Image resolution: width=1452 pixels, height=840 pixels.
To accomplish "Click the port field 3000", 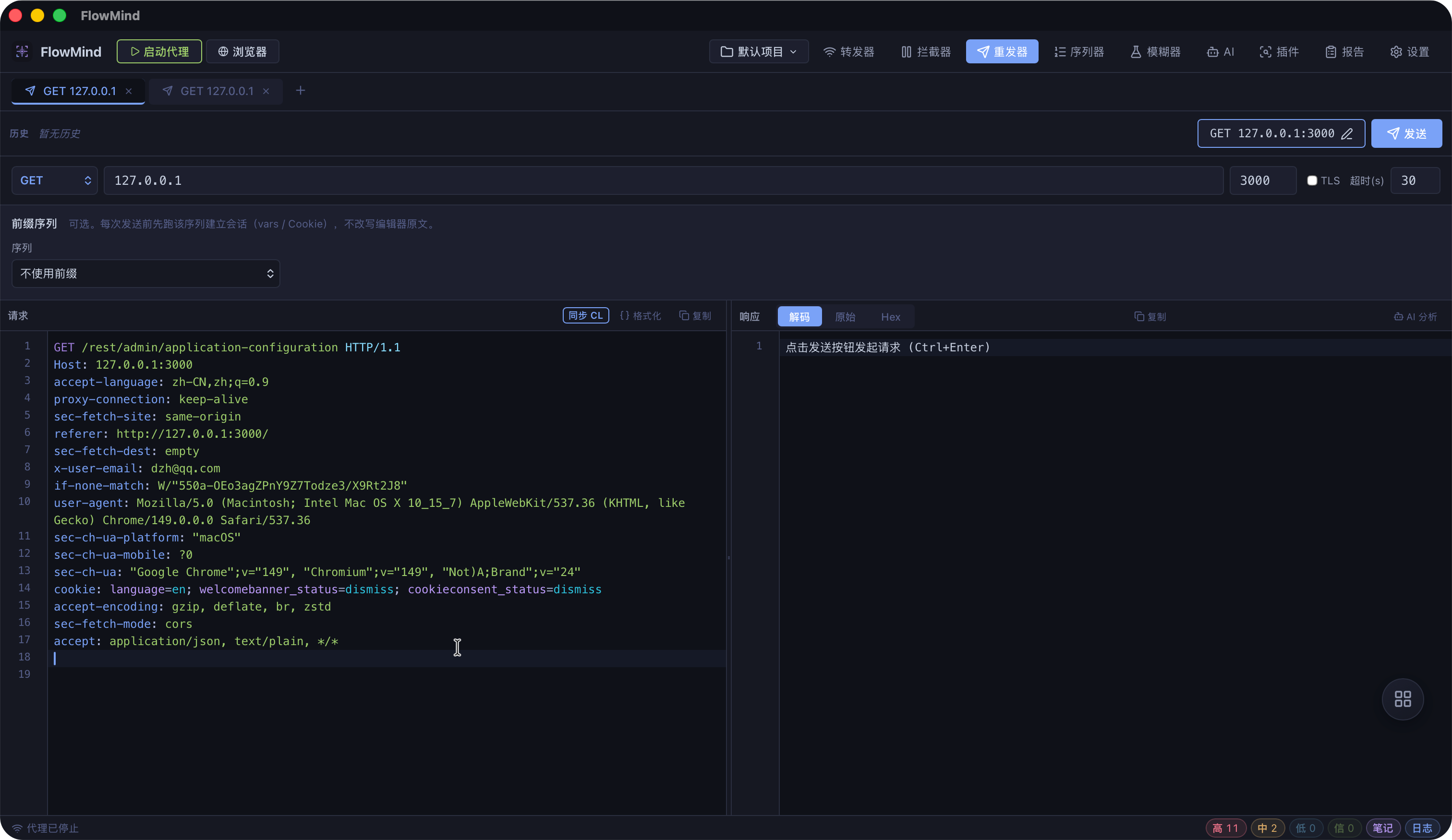I will (x=1262, y=180).
